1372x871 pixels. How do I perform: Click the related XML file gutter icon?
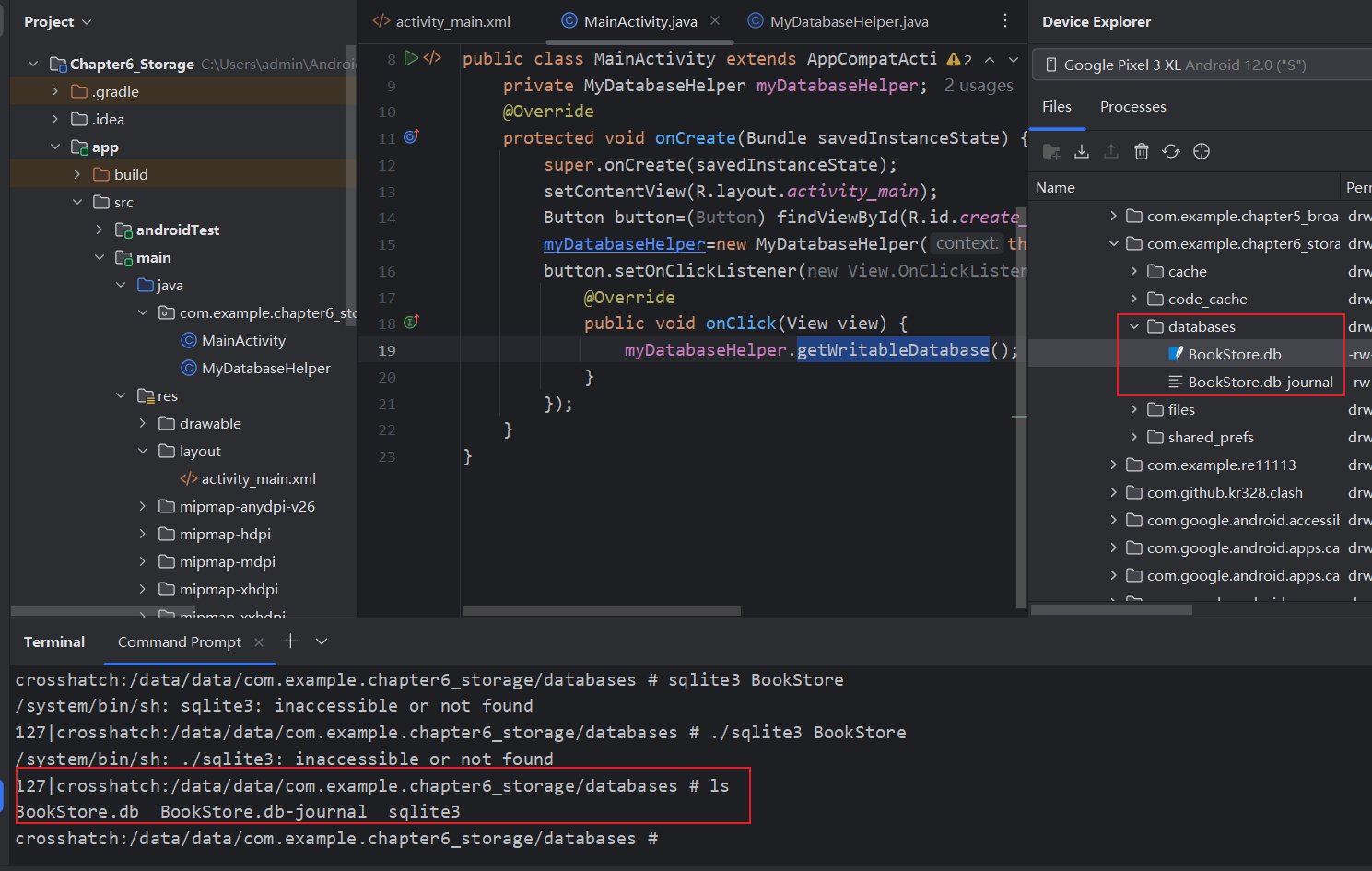coord(432,58)
